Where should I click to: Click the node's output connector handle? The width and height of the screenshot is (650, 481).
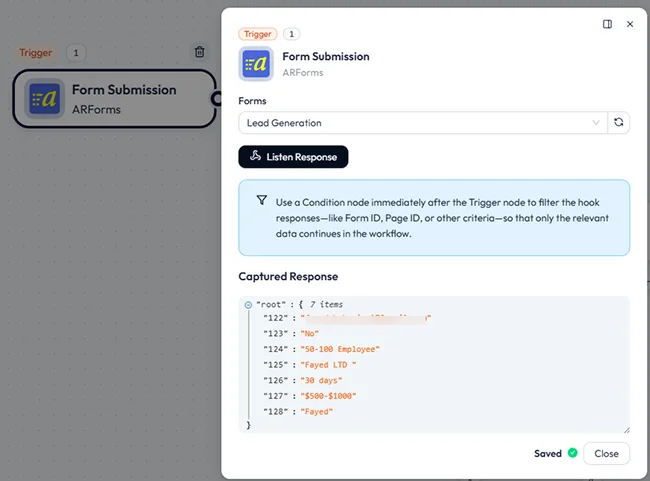click(x=215, y=98)
